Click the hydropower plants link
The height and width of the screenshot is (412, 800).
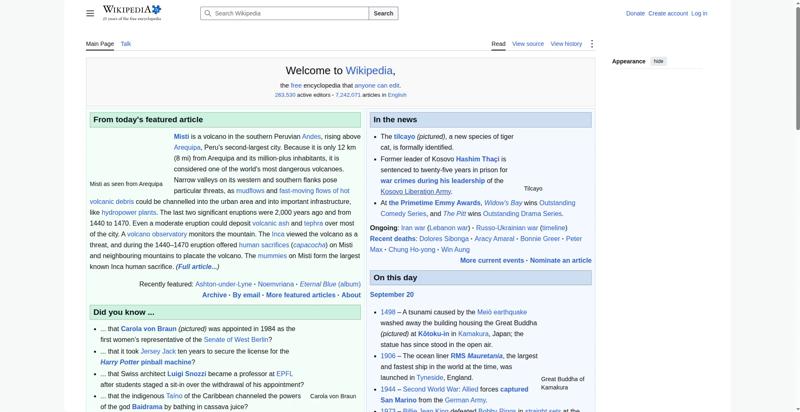pyautogui.click(x=129, y=213)
